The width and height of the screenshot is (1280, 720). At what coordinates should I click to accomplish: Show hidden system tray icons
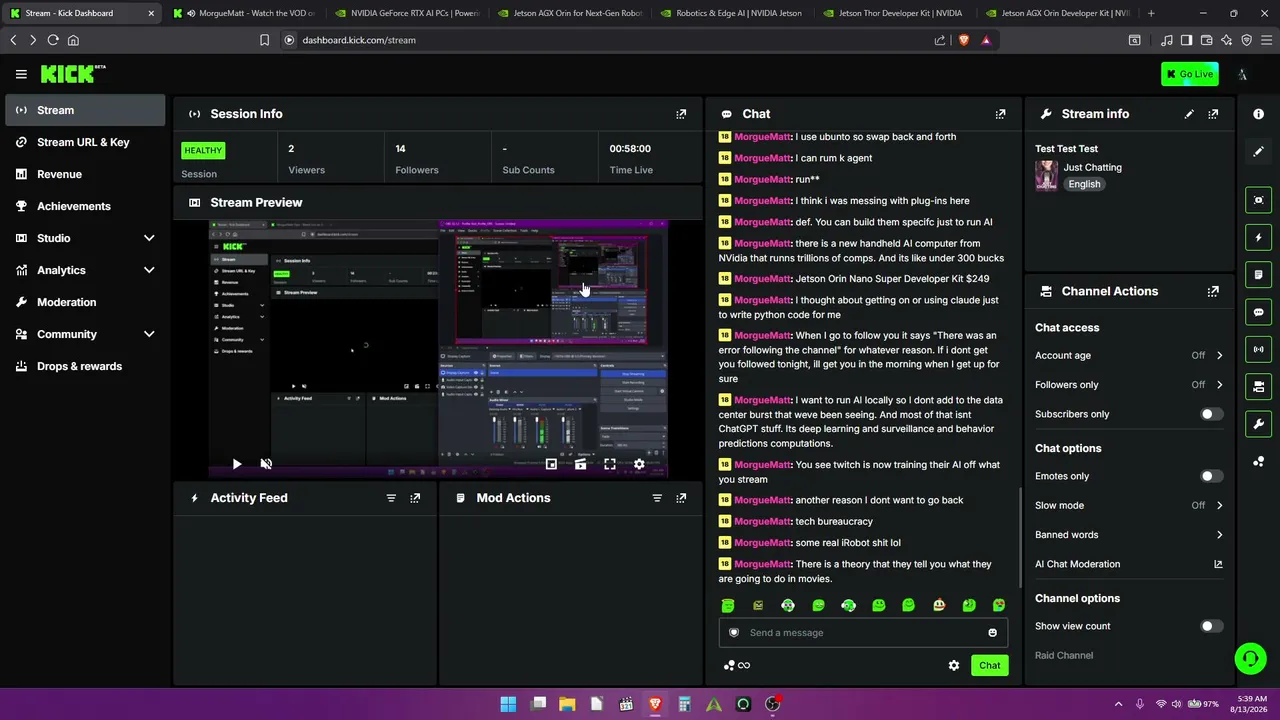1118,704
